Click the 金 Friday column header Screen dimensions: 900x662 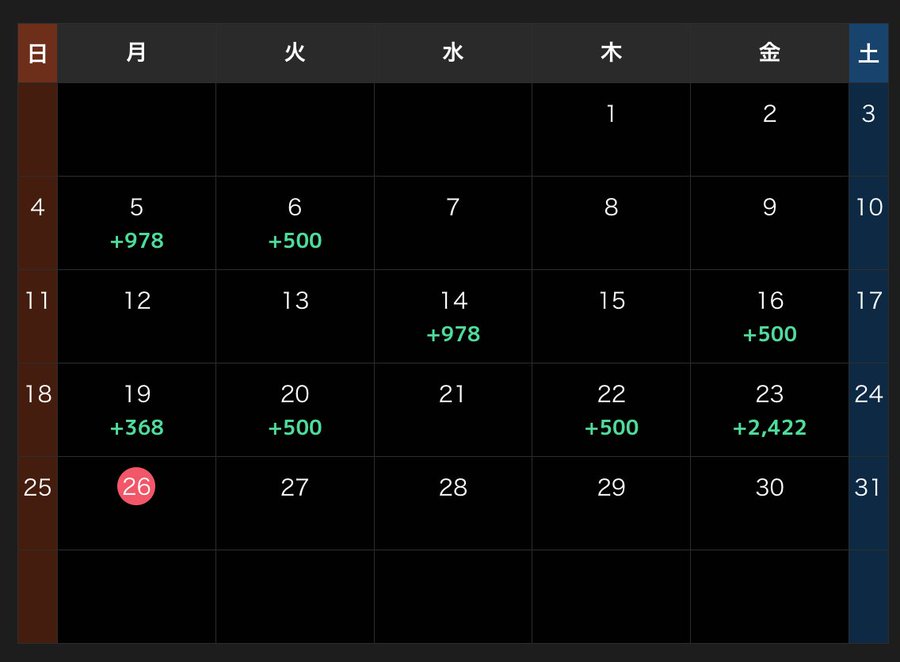769,53
